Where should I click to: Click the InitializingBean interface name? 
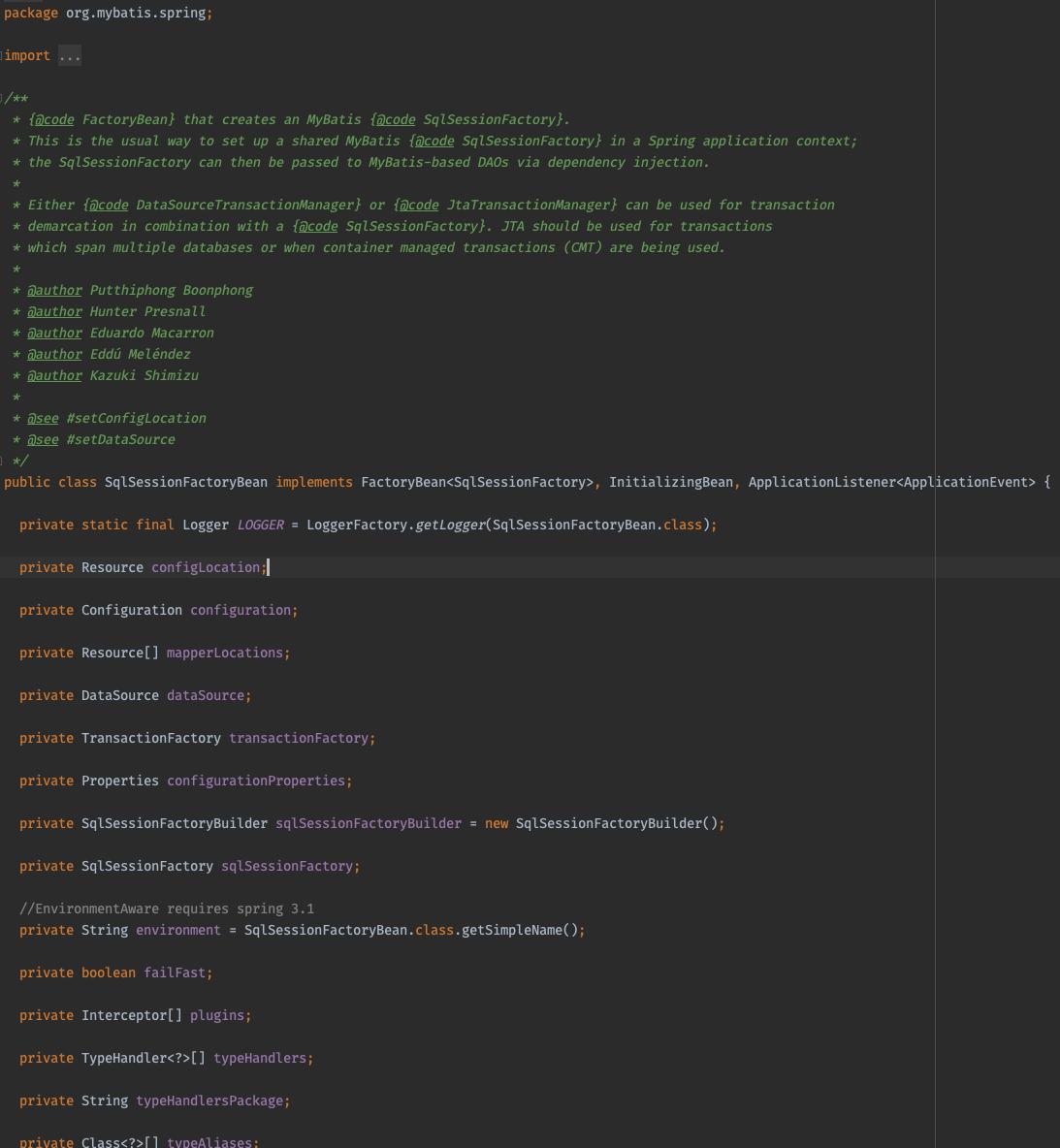click(x=671, y=482)
